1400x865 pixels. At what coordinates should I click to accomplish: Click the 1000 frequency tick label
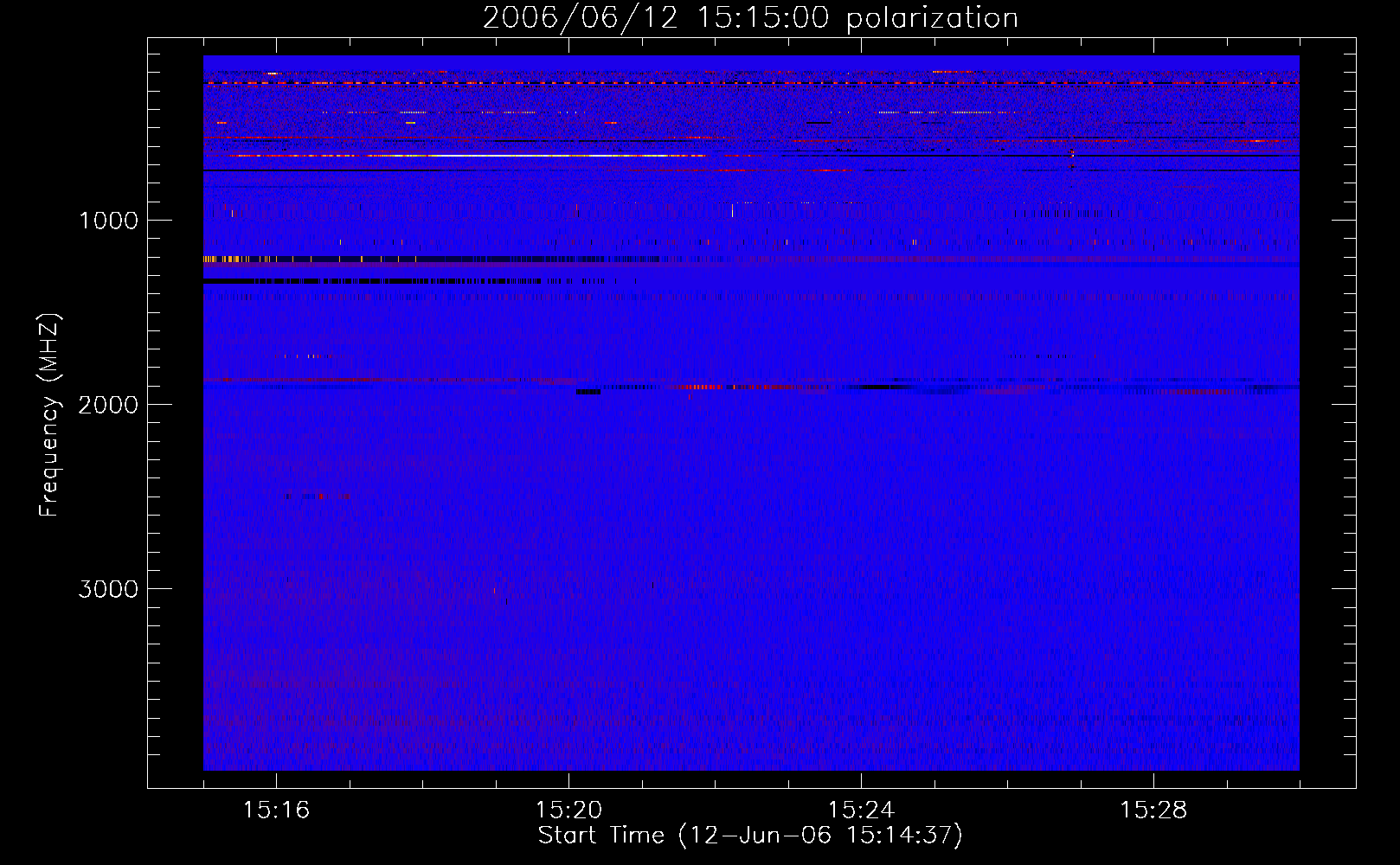(108, 221)
